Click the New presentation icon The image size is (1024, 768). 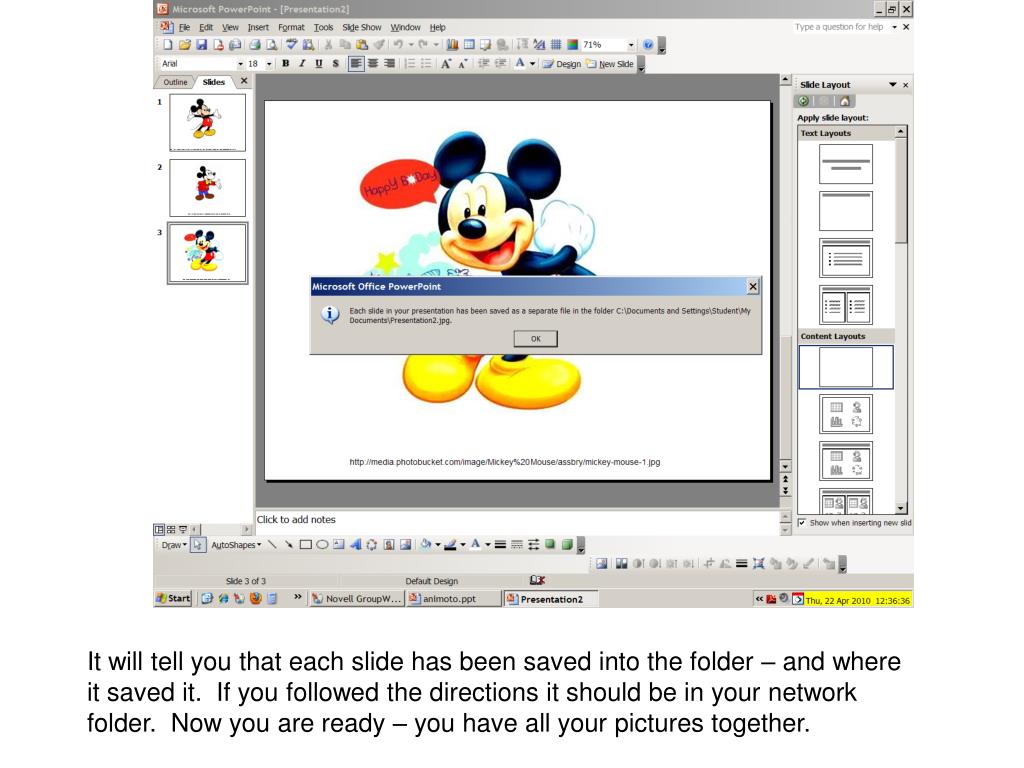coord(168,45)
